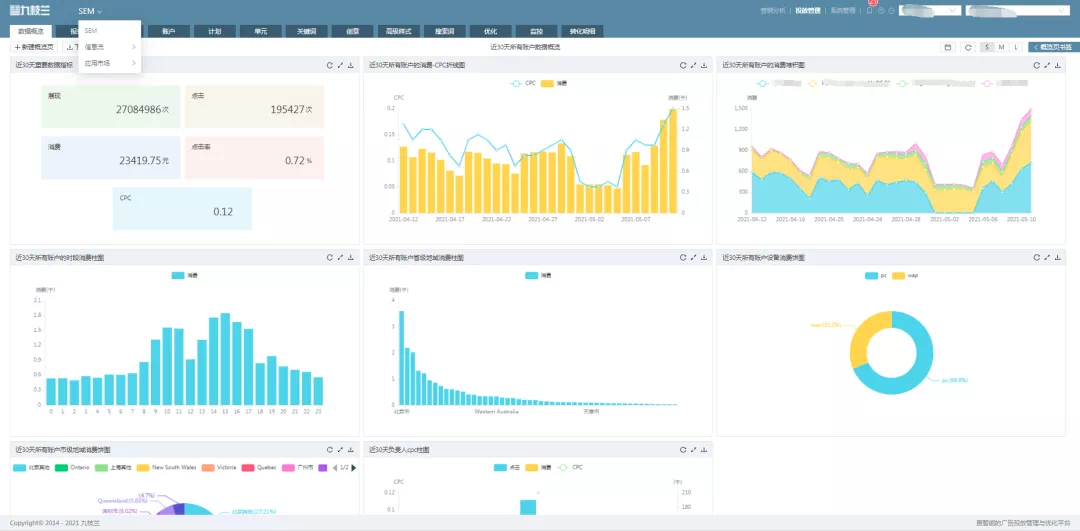1080x531 pixels.
Task: Switch to the 计划 tab
Action: (215, 31)
